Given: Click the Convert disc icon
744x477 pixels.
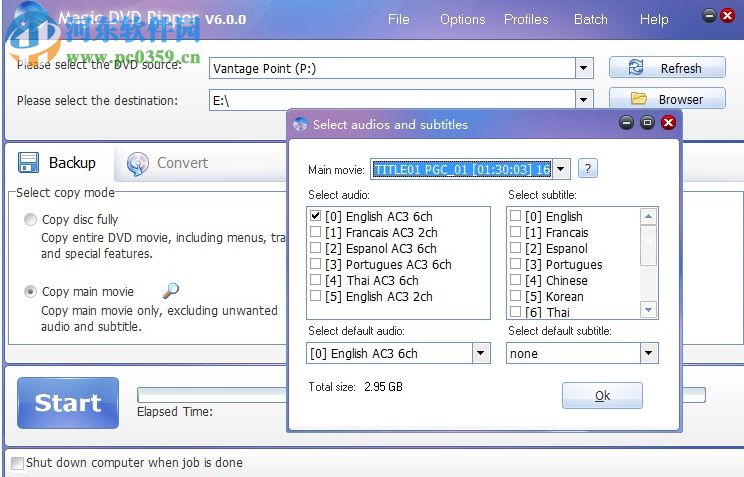Looking at the screenshot, I should (138, 164).
